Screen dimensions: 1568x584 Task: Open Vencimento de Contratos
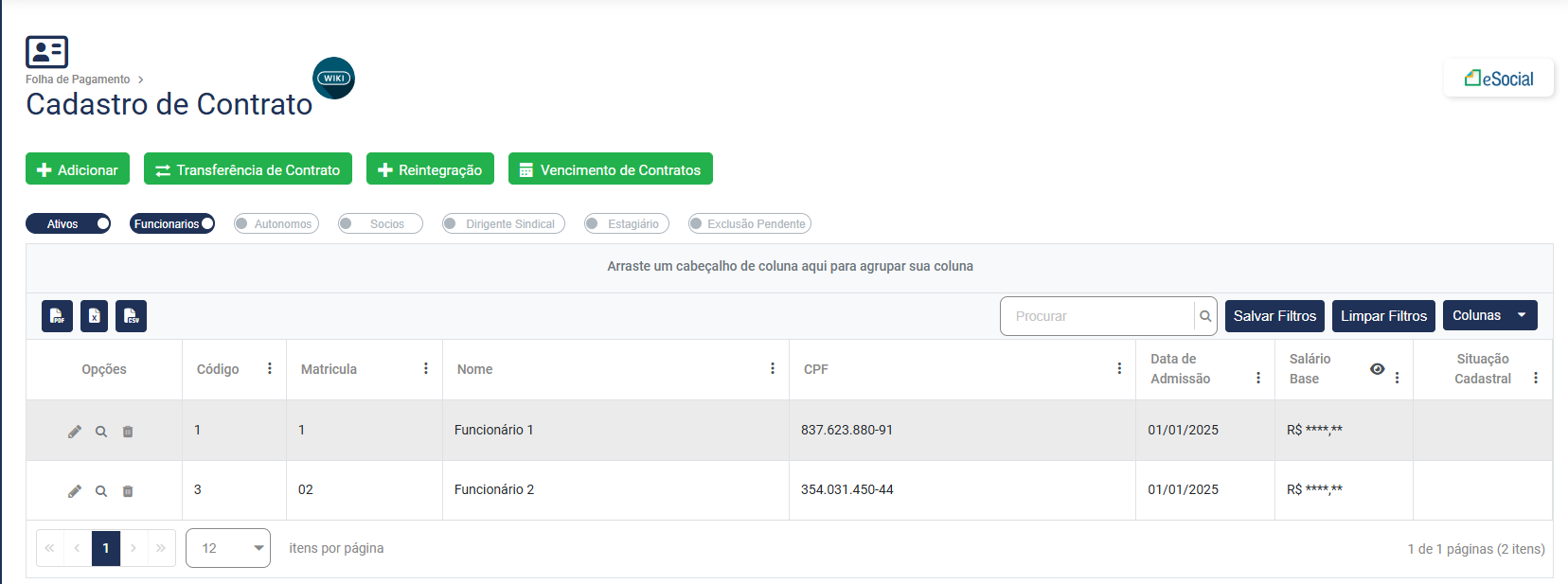(x=610, y=169)
